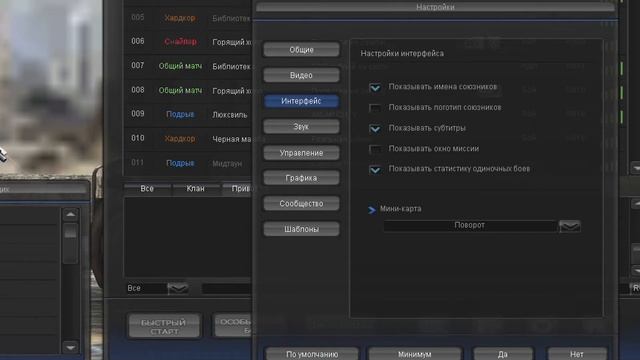Toggle Показывать субтитры checkbox
This screenshot has width=640, height=360.
pos(375,129)
